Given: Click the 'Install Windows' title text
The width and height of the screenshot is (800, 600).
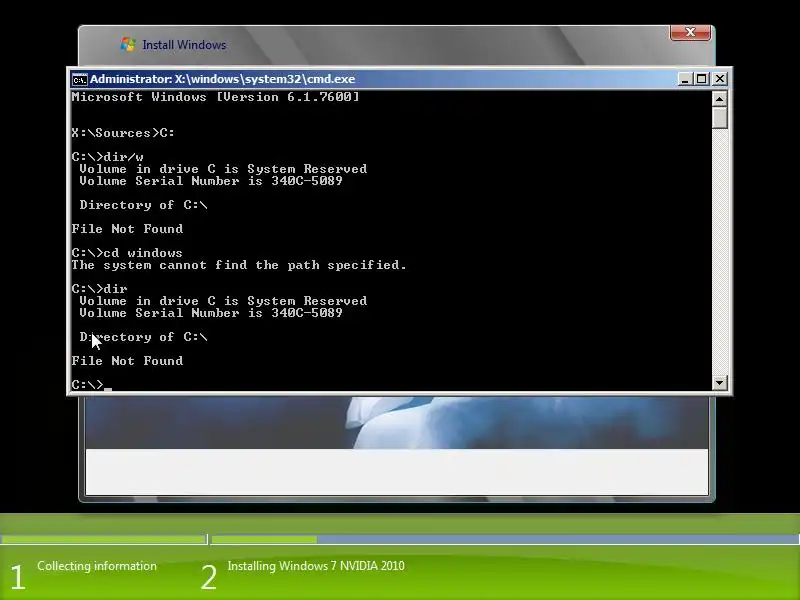Looking at the screenshot, I should (184, 45).
